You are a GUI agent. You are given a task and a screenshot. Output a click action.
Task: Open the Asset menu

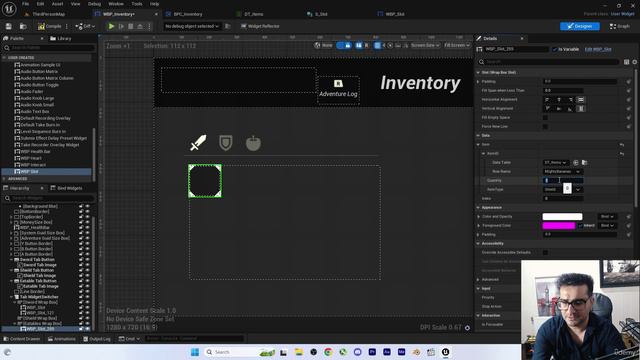pos(58,4)
